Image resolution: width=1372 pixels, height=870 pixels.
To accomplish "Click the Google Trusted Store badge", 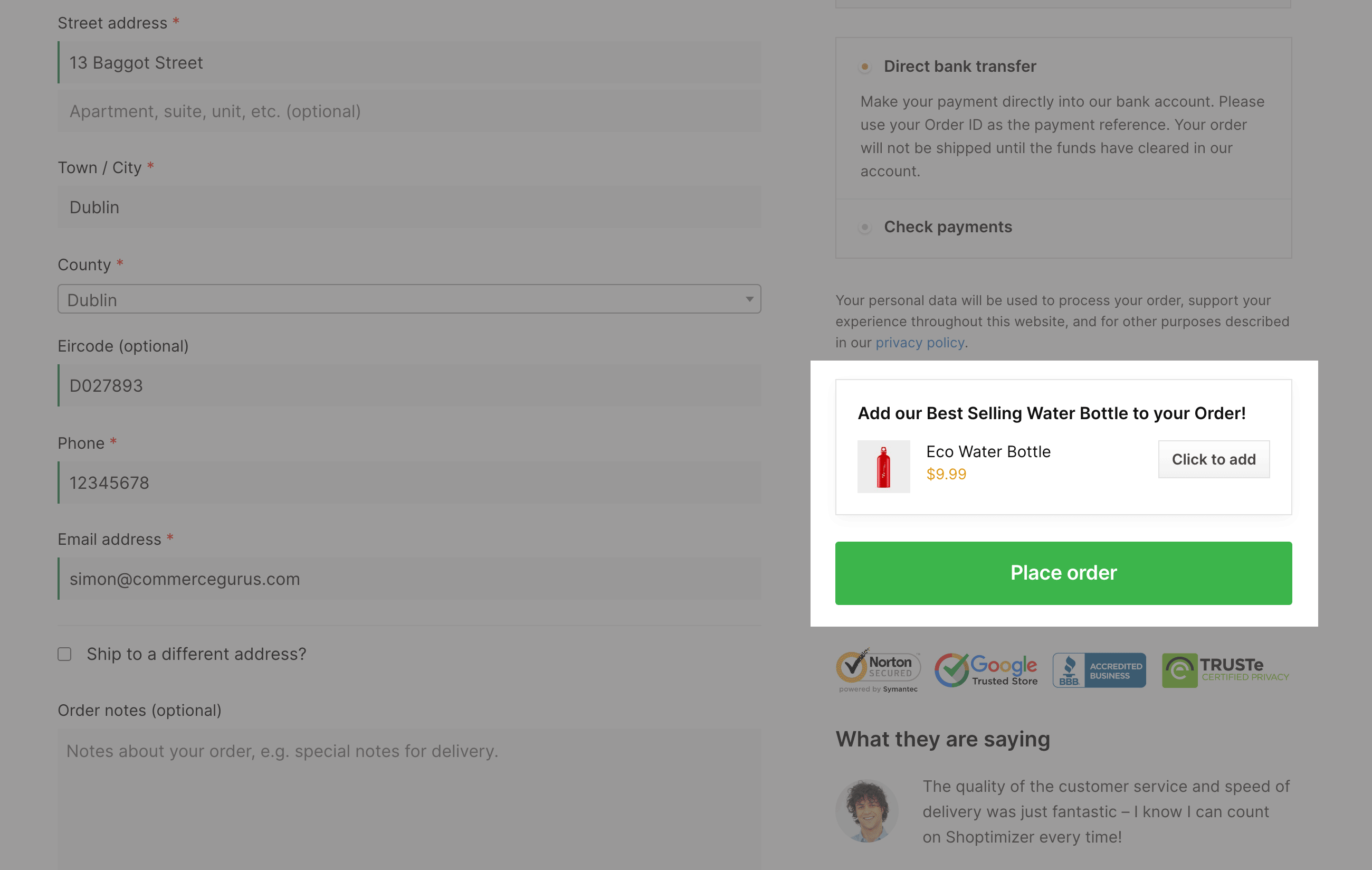I will [986, 670].
